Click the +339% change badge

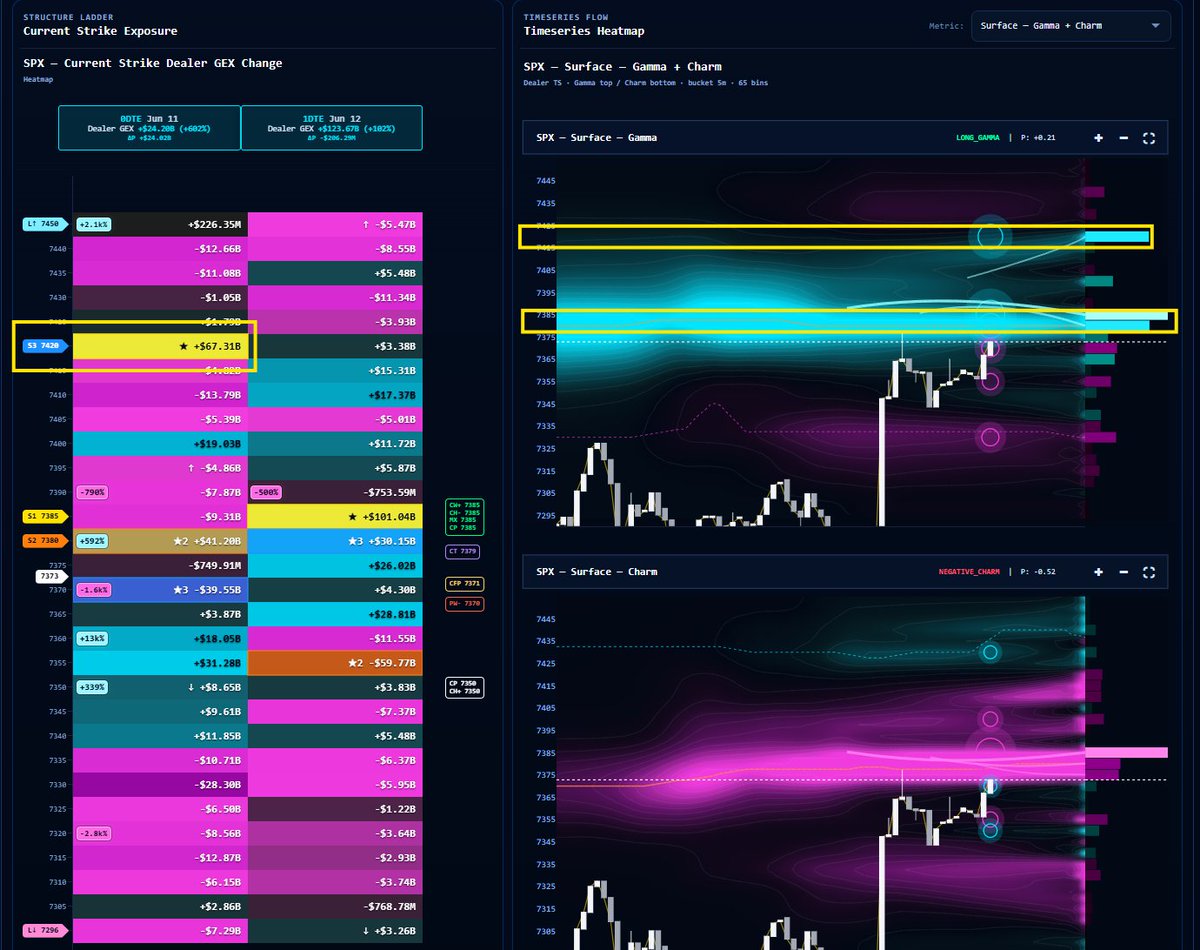tap(92, 687)
